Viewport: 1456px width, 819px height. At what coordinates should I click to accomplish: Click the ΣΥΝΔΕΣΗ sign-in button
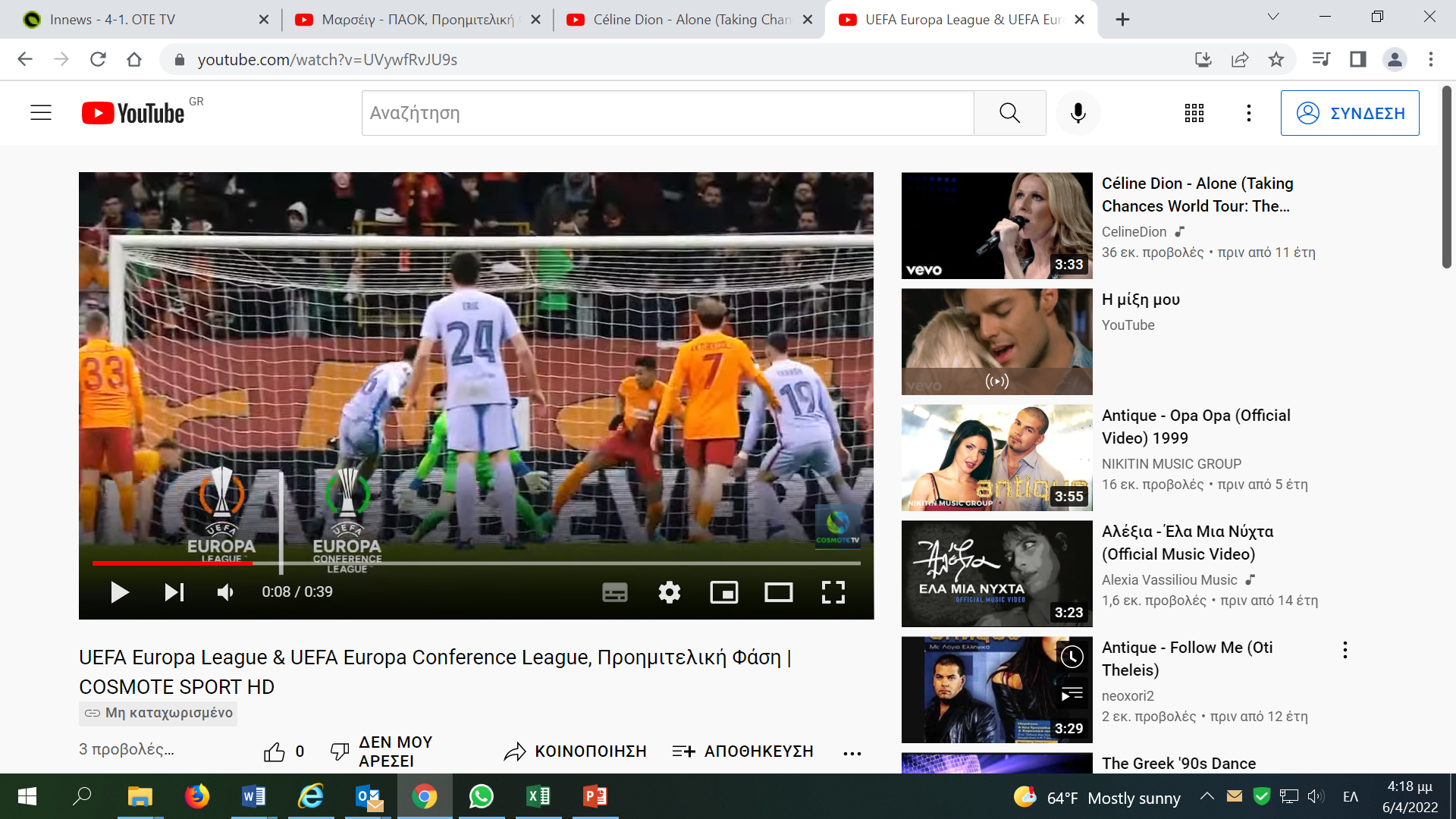point(1350,113)
